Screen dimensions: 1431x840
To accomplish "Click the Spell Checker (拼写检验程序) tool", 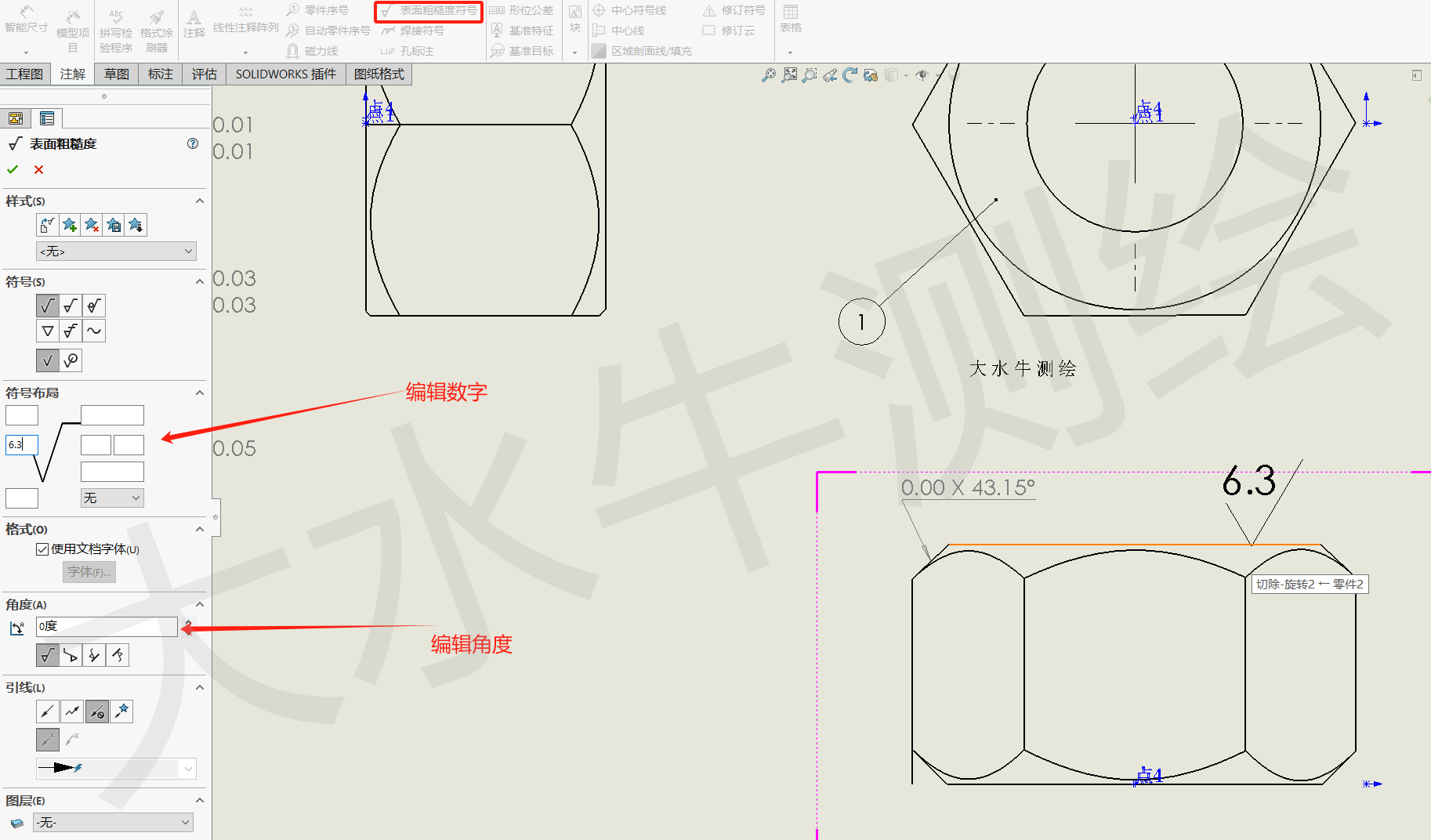I will (x=116, y=30).
